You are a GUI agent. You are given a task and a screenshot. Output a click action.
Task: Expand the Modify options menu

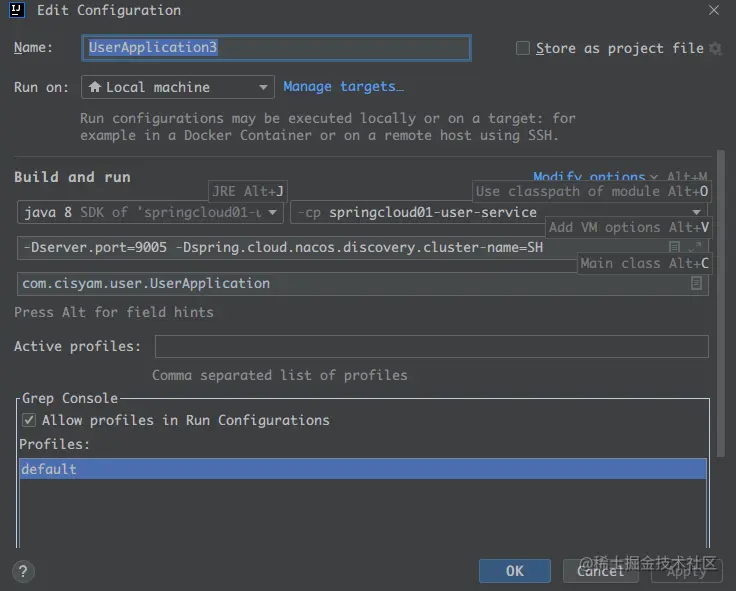click(x=595, y=177)
